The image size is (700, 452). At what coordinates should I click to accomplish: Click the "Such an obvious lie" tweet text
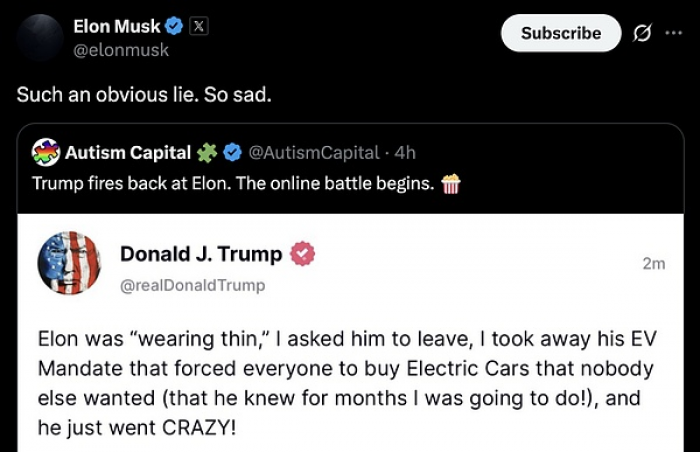[x=143, y=95]
